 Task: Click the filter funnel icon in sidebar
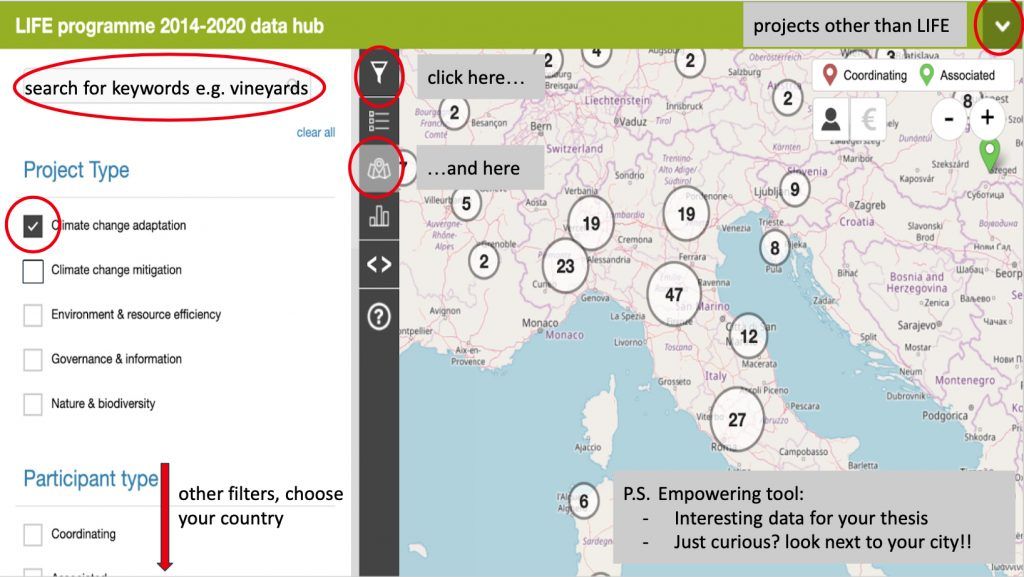[379, 73]
